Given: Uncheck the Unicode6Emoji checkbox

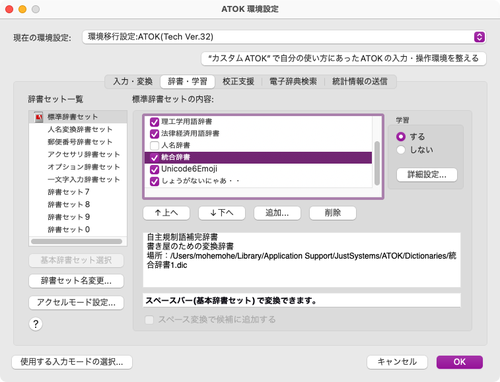Looking at the screenshot, I should 154,169.
